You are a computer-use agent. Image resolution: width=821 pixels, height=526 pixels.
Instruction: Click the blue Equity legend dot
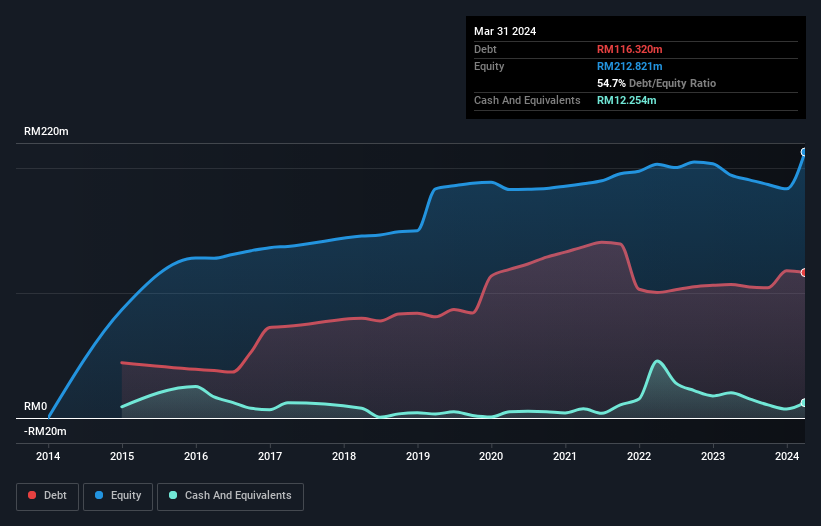(x=99, y=495)
